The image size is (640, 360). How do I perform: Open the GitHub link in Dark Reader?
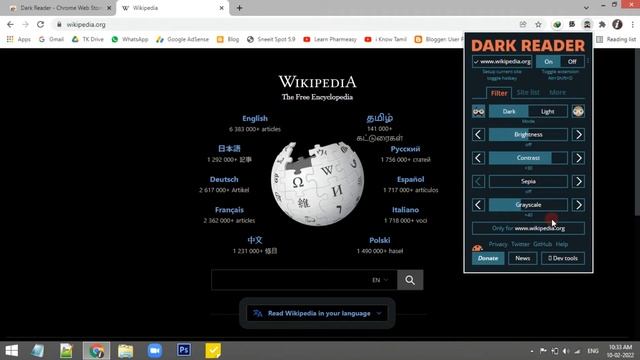coord(542,244)
